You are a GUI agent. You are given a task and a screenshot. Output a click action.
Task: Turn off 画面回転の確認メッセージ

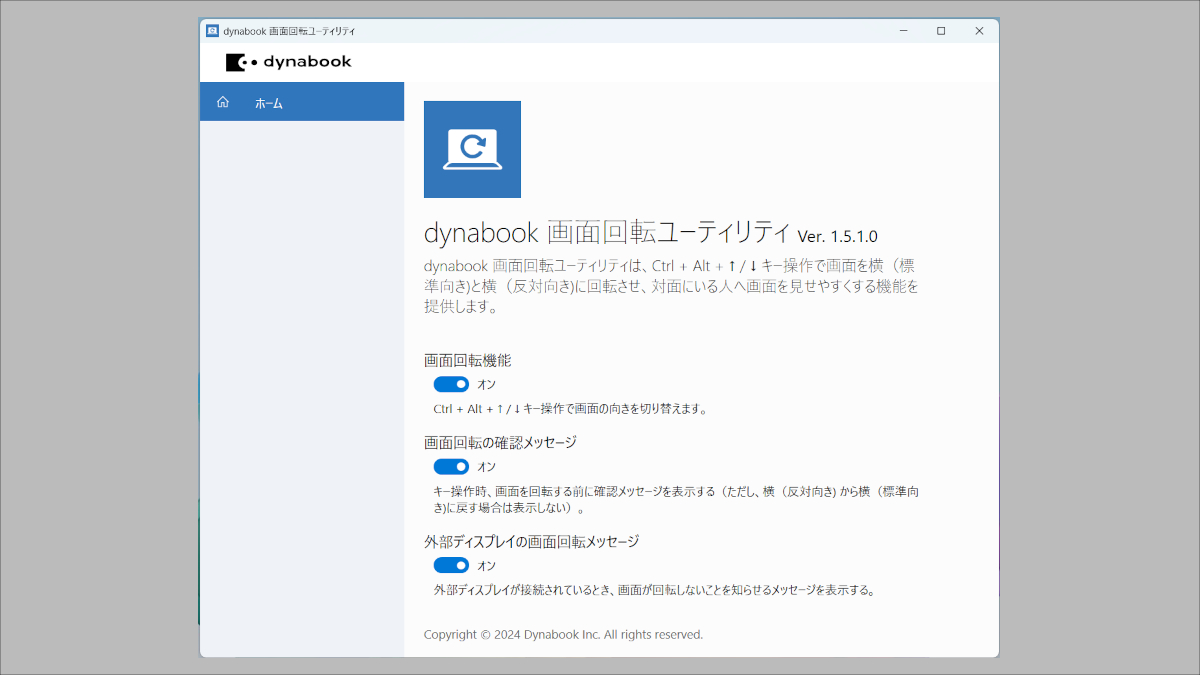pyautogui.click(x=451, y=466)
